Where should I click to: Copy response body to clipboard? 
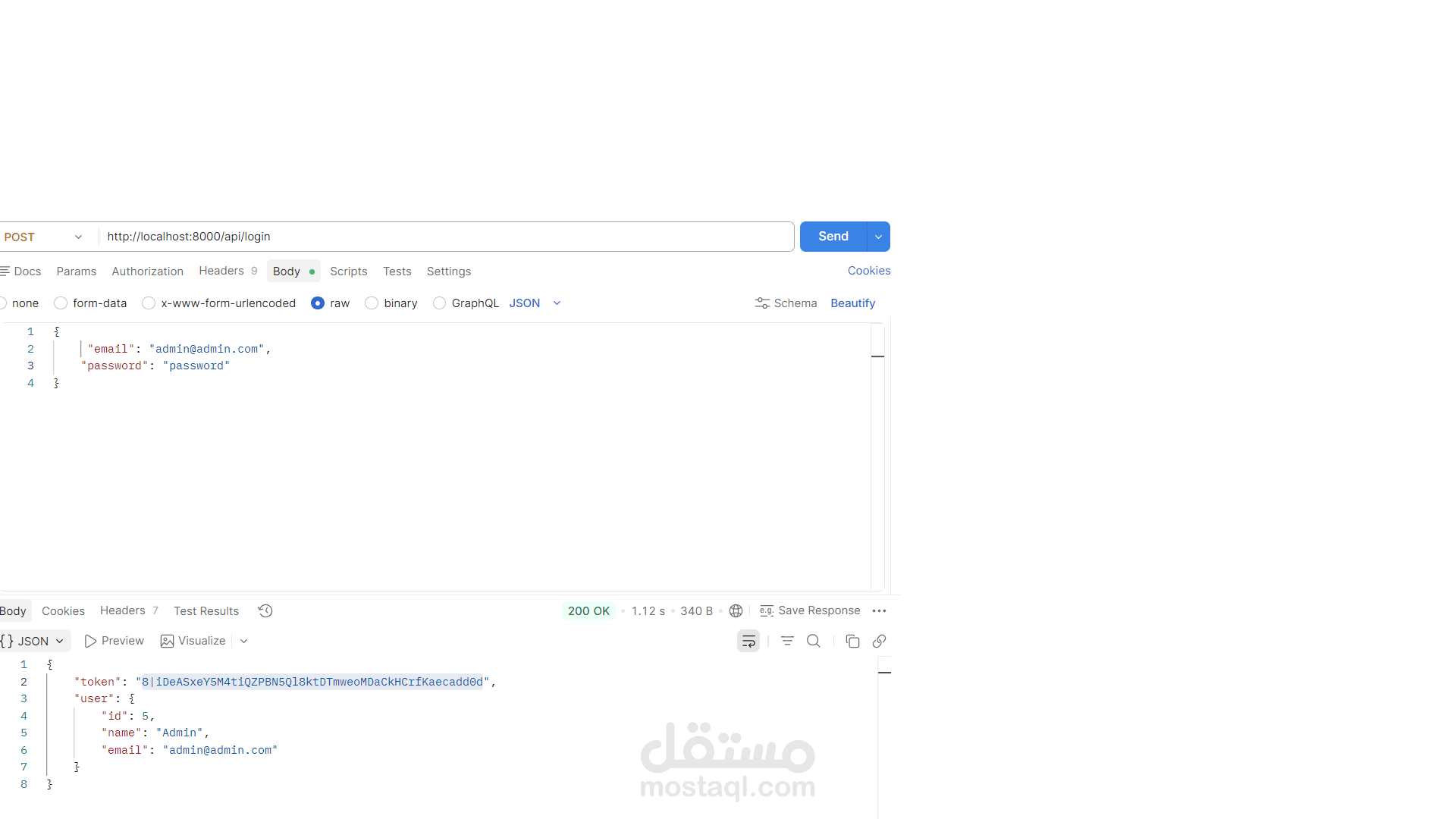coord(852,642)
